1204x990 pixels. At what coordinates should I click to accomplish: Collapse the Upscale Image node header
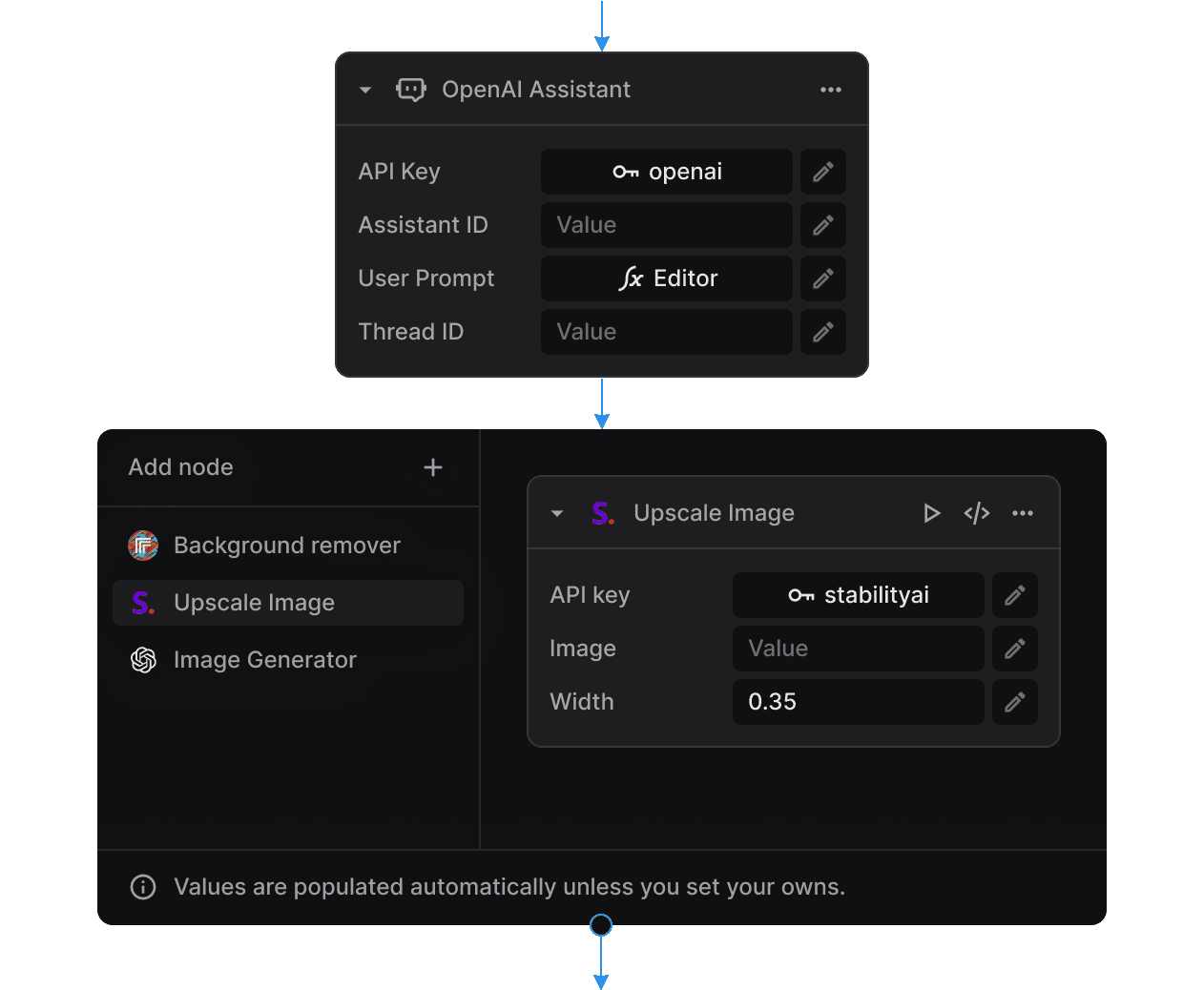click(557, 512)
